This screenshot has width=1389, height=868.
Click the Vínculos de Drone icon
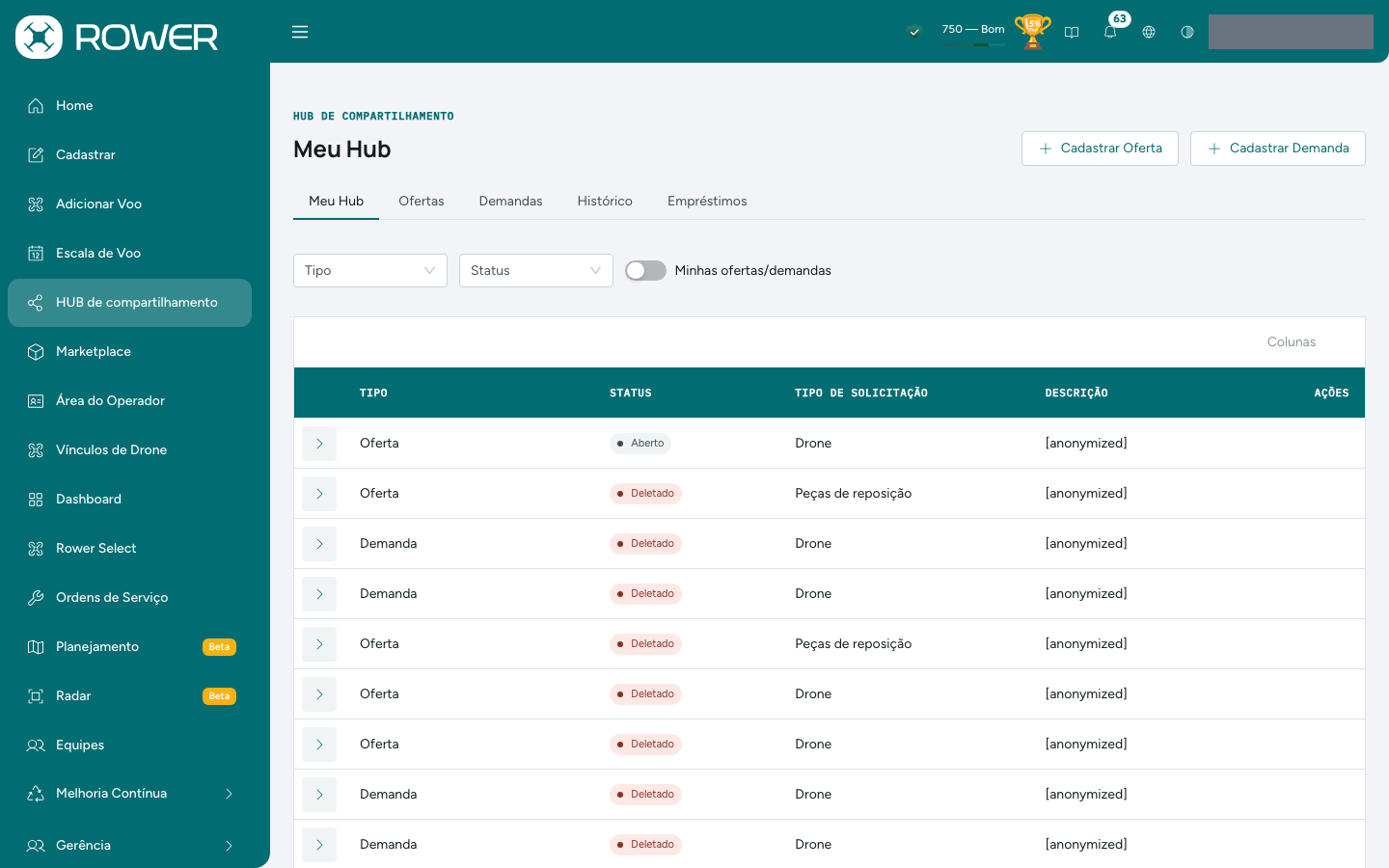36,449
